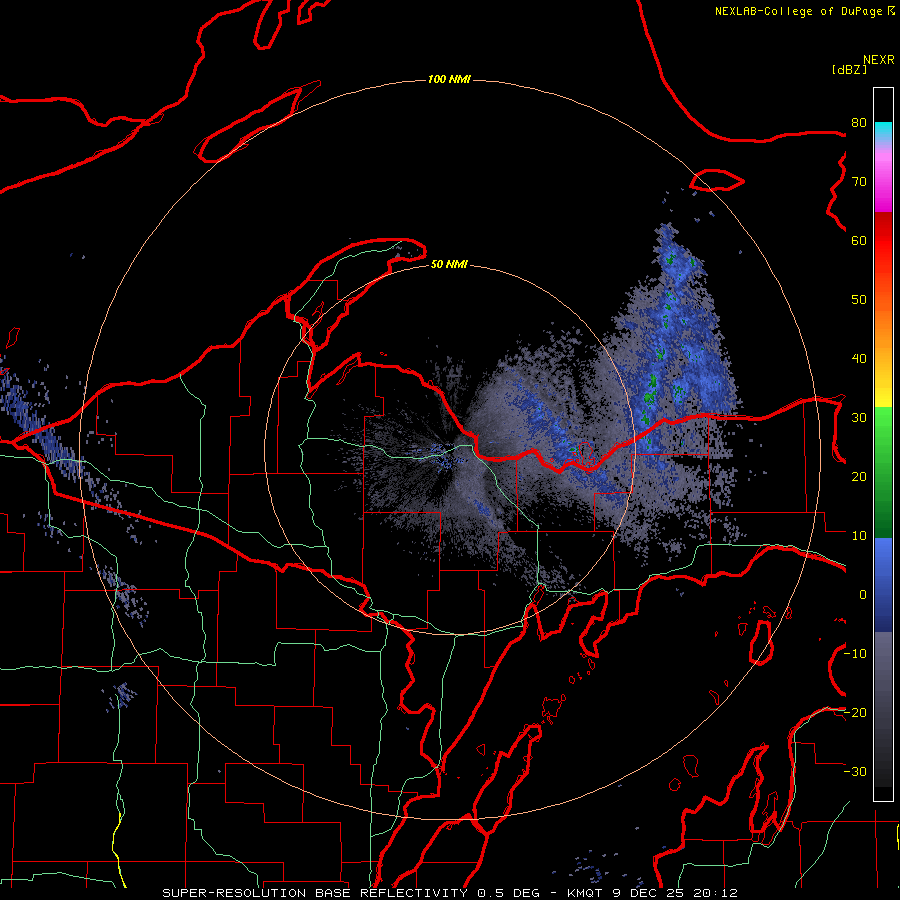Click the Super-Resolution Base Reflectivity caption
The image size is (900, 900).
[315, 893]
